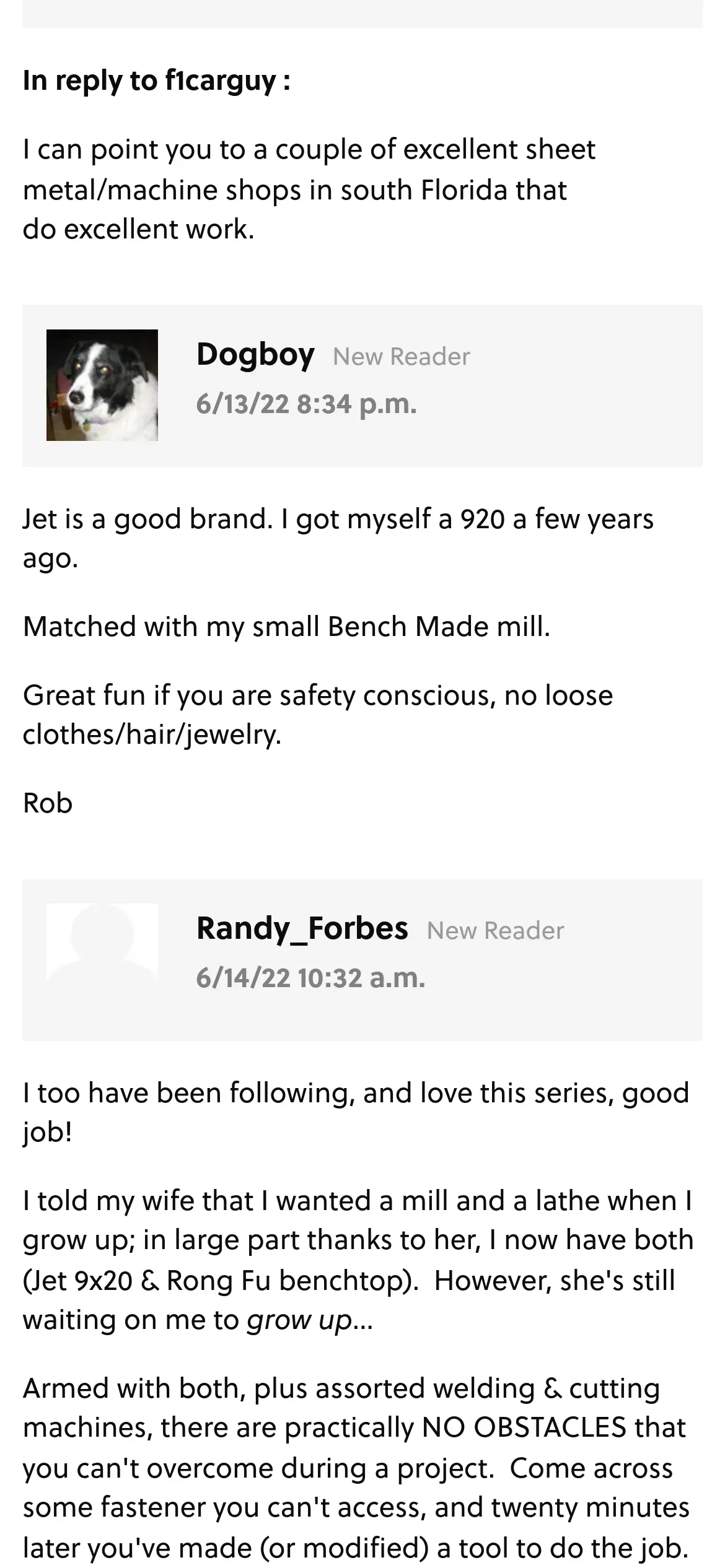The height and width of the screenshot is (1568, 725).
Task: Click Dogboy's dog avatar picture
Action: [x=102, y=385]
